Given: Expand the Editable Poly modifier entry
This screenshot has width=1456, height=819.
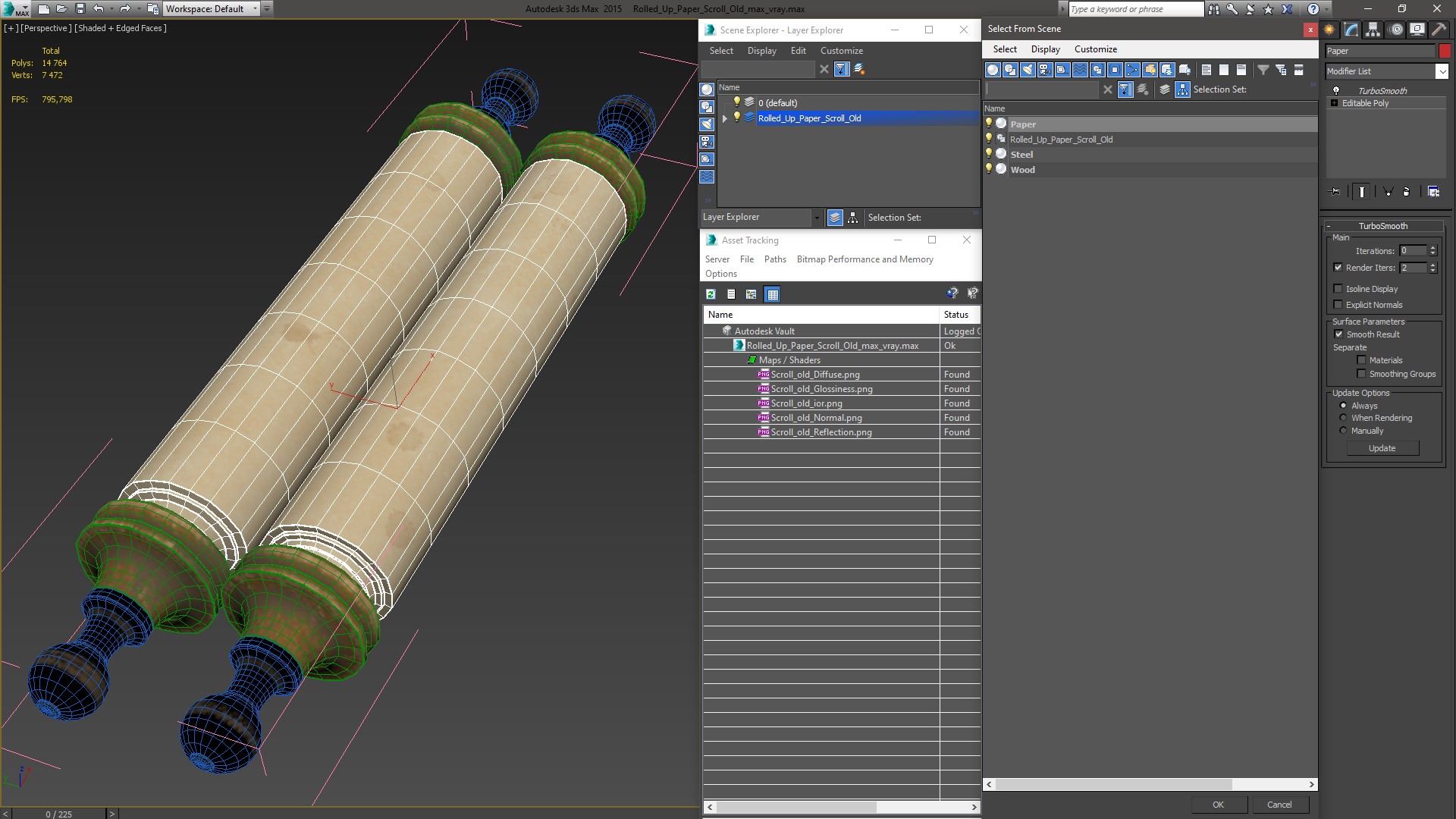Looking at the screenshot, I should [x=1334, y=103].
